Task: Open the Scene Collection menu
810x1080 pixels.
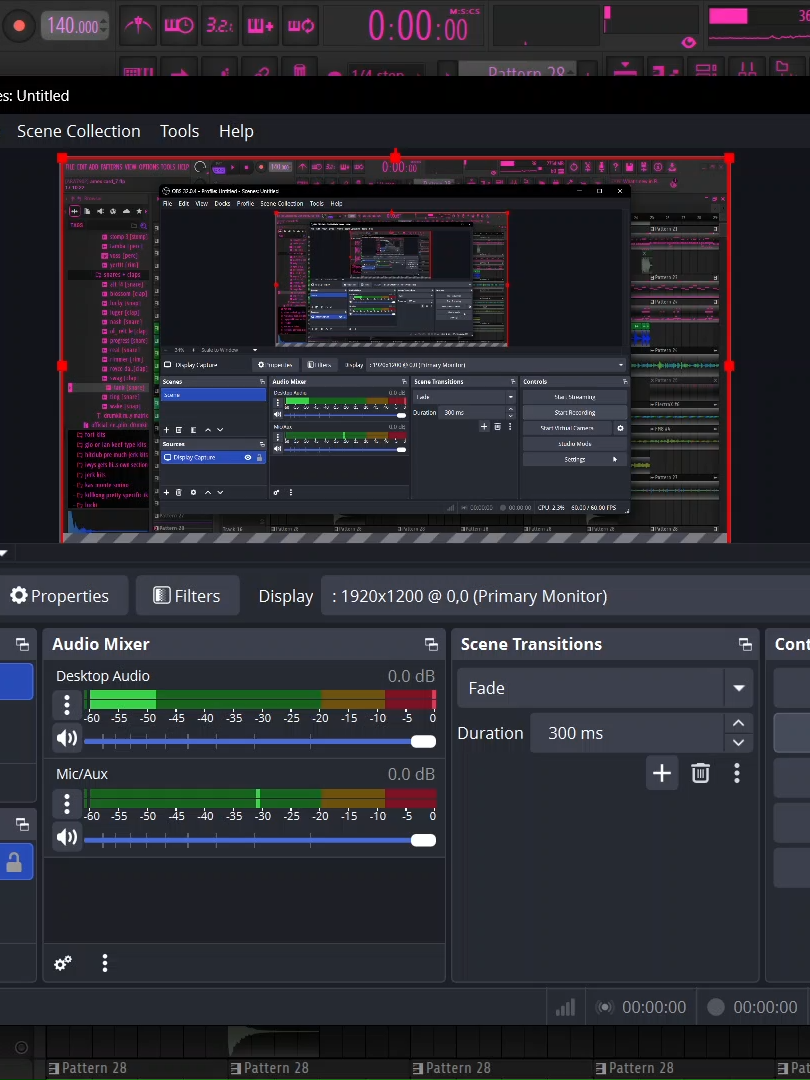Action: pos(79,131)
